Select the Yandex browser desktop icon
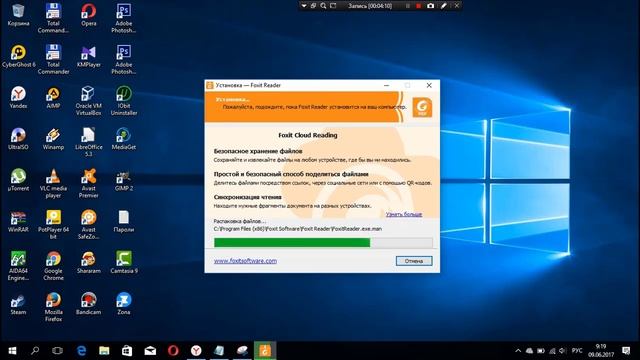The image size is (640, 360). click(18, 97)
